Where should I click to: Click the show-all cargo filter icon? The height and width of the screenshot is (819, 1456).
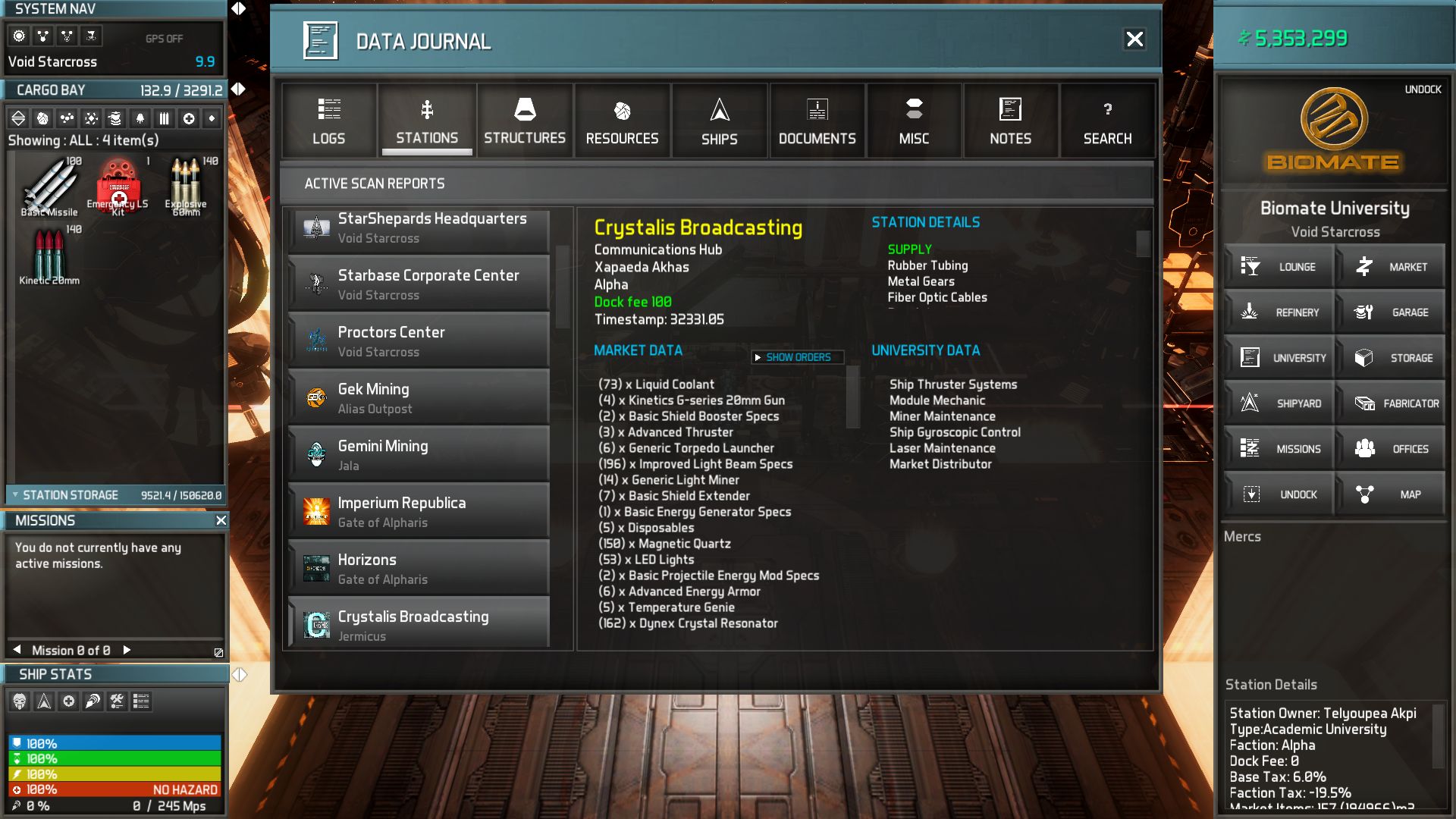(19, 118)
